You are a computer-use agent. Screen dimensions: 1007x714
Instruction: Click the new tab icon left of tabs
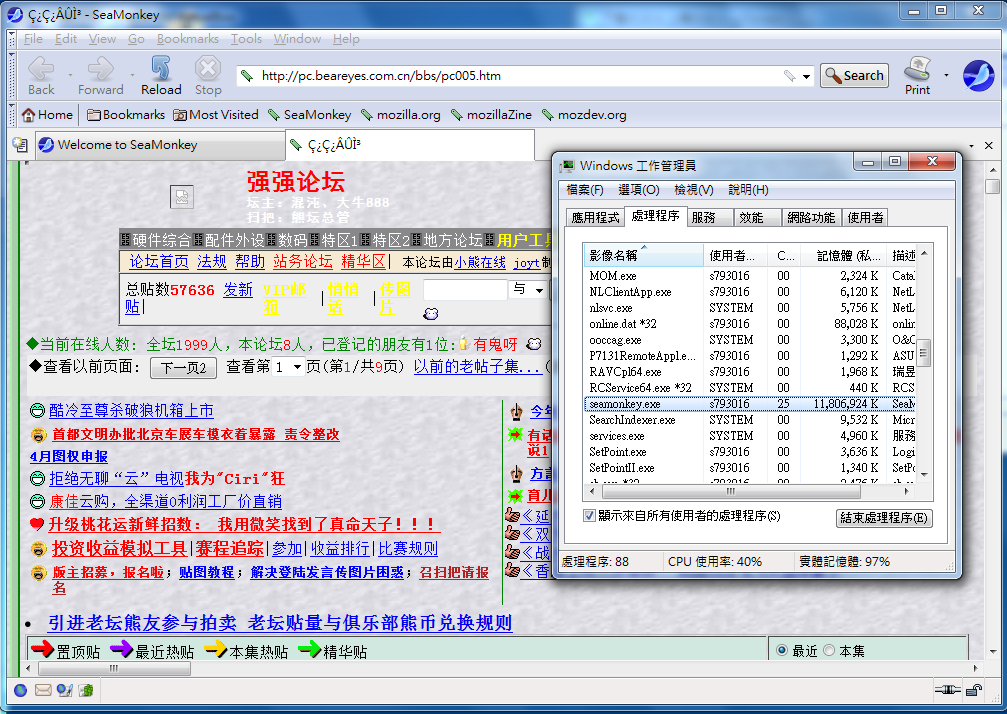[20, 145]
